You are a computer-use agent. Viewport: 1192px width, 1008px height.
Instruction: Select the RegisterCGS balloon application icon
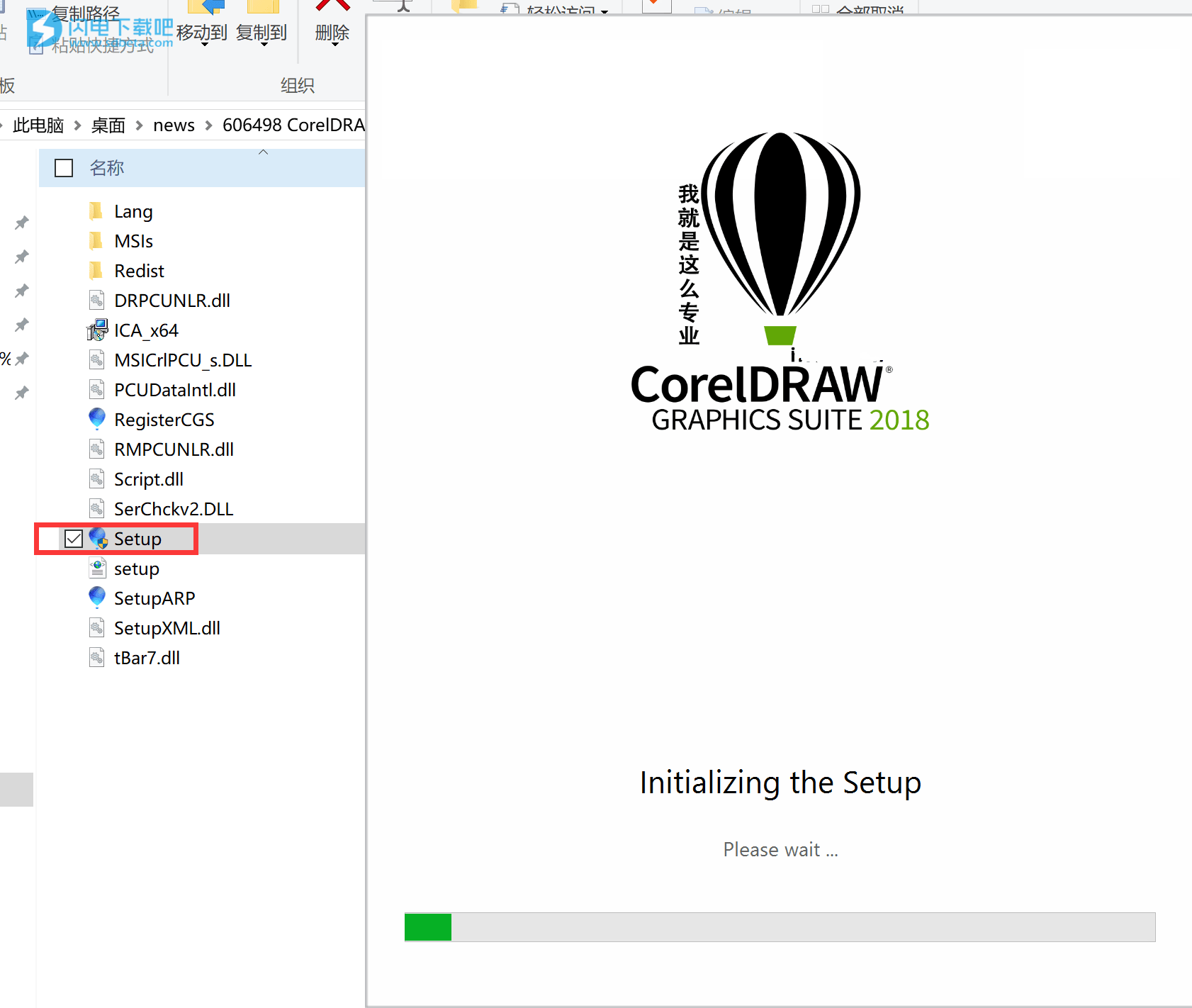click(97, 420)
